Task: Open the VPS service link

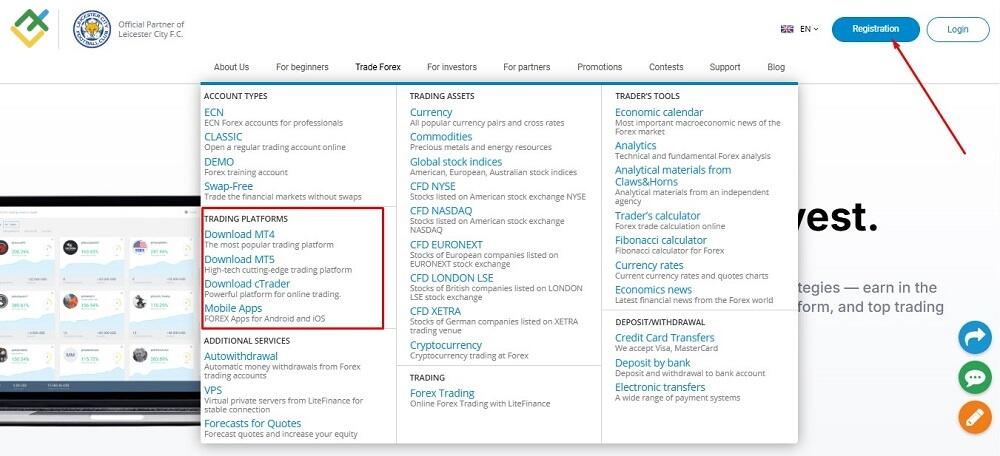Action: point(213,390)
